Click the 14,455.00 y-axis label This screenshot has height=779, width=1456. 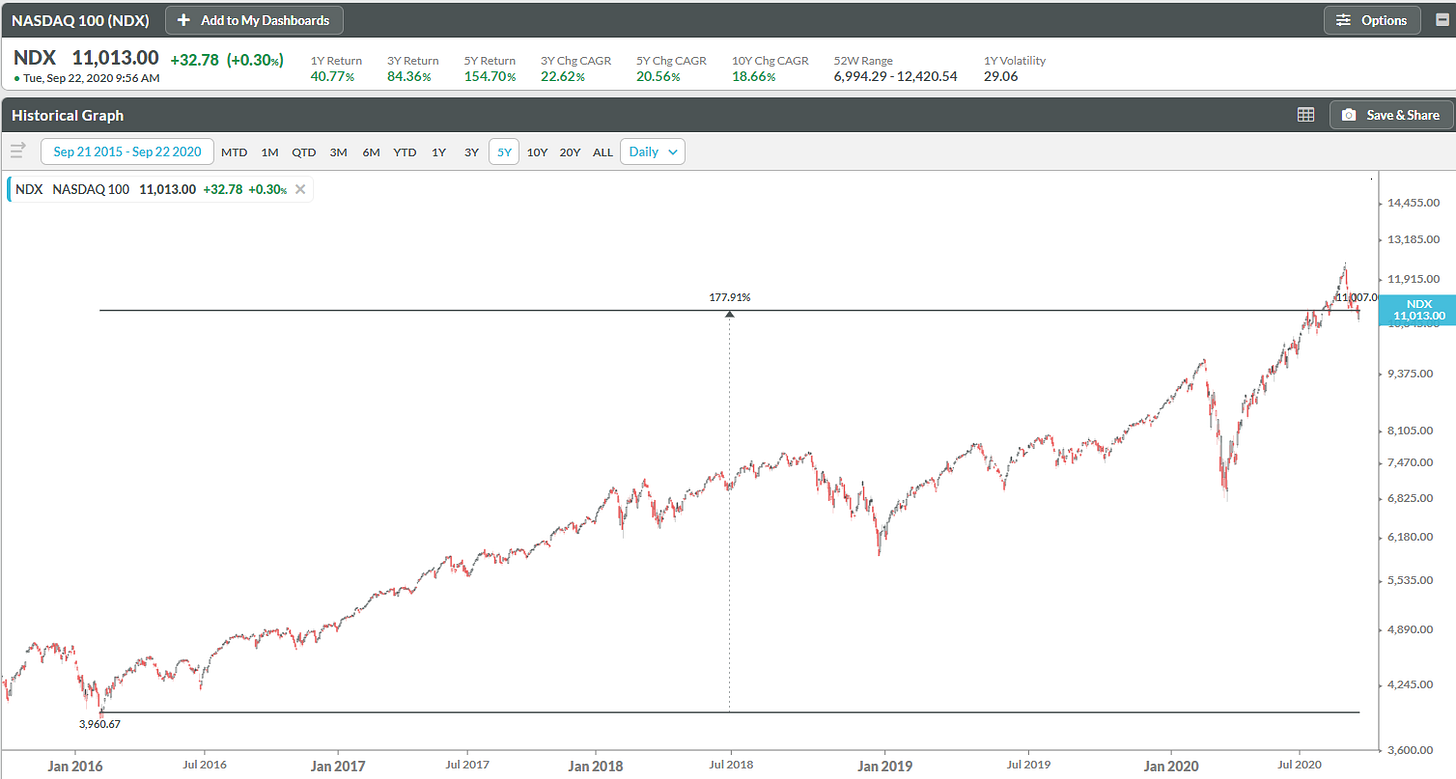click(x=1412, y=203)
